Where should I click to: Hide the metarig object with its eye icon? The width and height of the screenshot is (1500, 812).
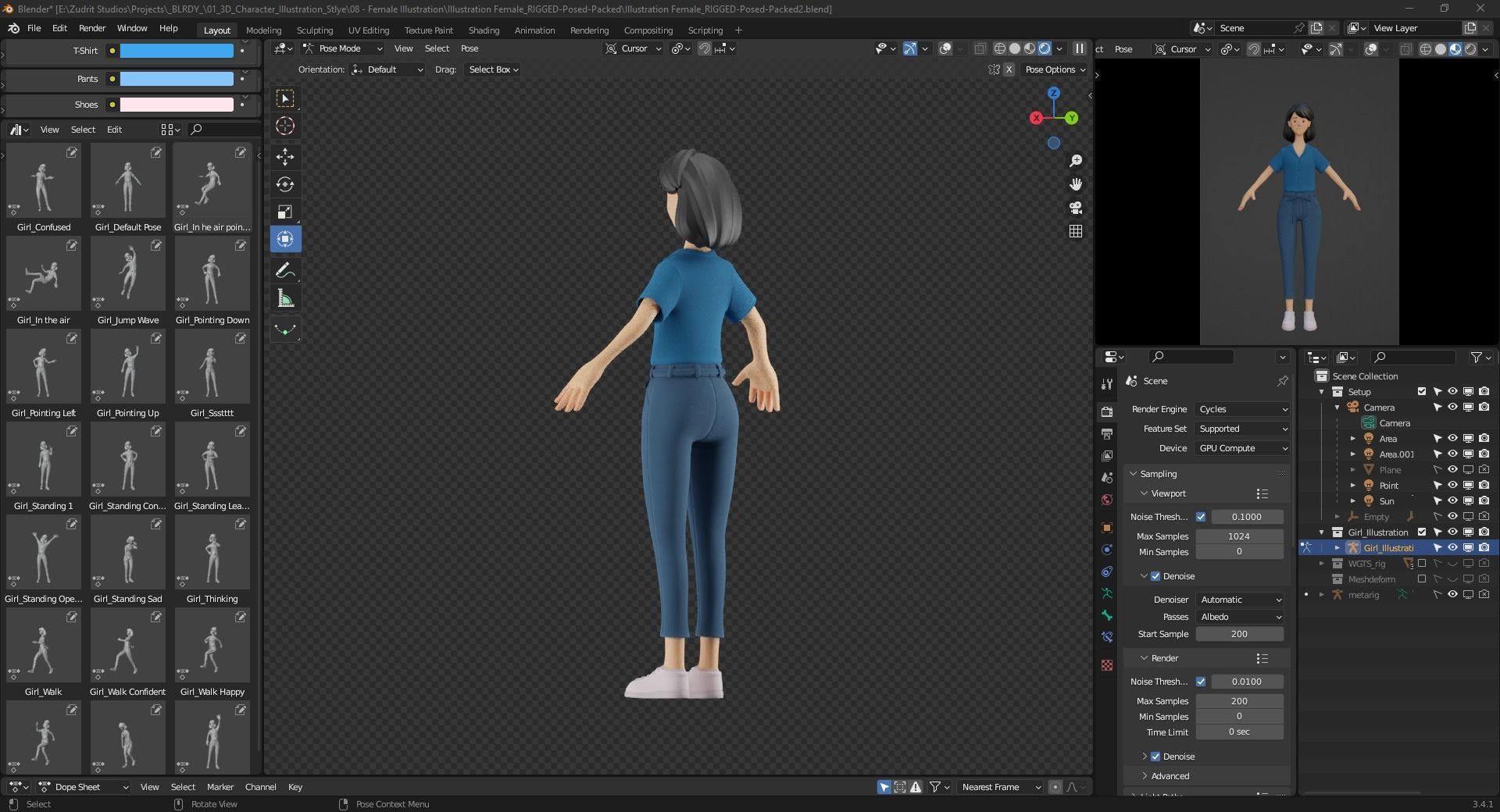point(1452,595)
